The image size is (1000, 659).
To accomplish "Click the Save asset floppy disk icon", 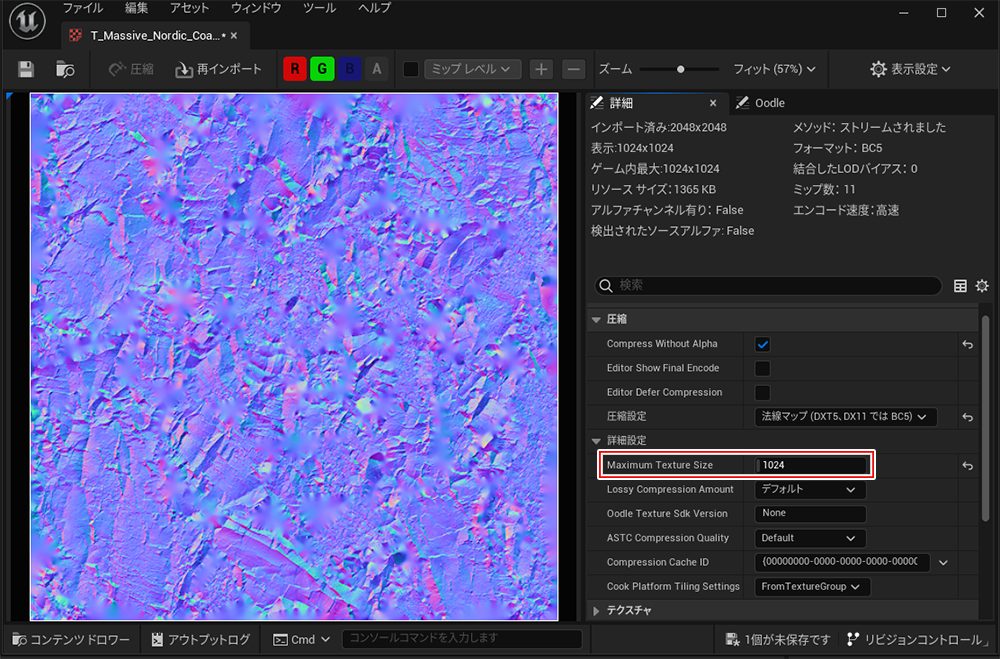I will click(x=26, y=69).
